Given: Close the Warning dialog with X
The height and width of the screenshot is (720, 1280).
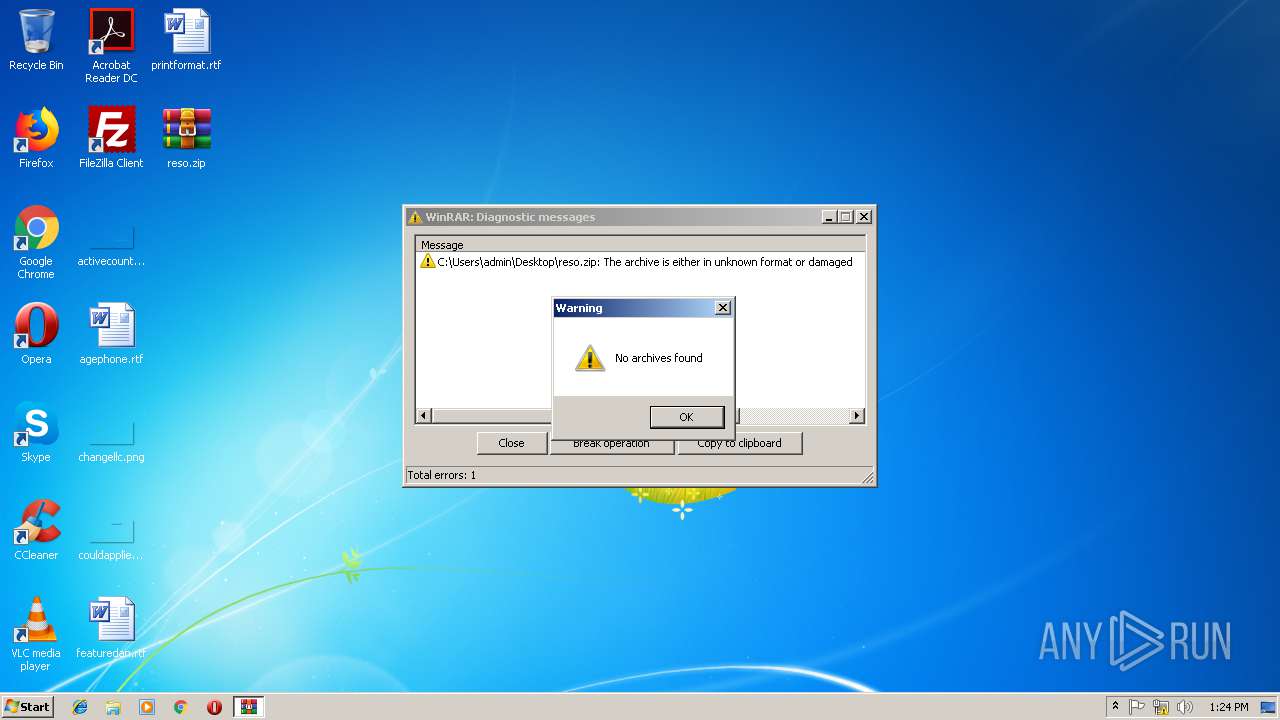Looking at the screenshot, I should tap(723, 308).
